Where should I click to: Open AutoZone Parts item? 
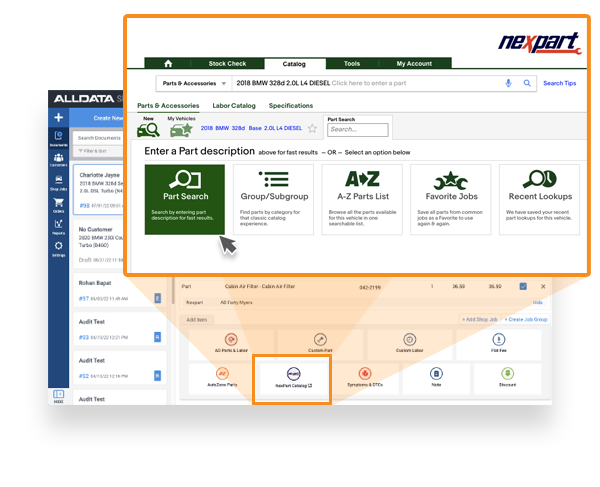[222, 378]
